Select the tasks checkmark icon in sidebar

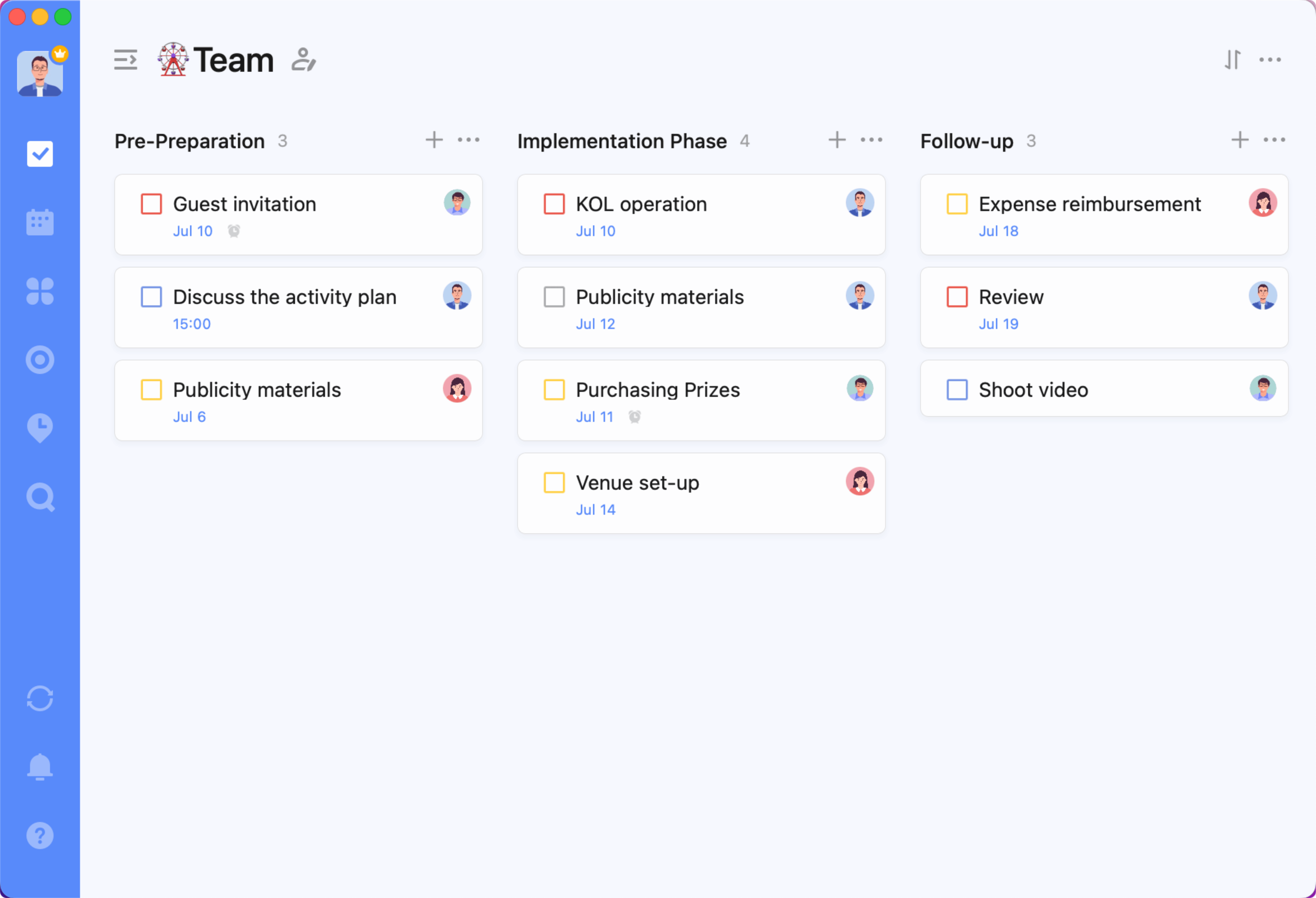[40, 153]
